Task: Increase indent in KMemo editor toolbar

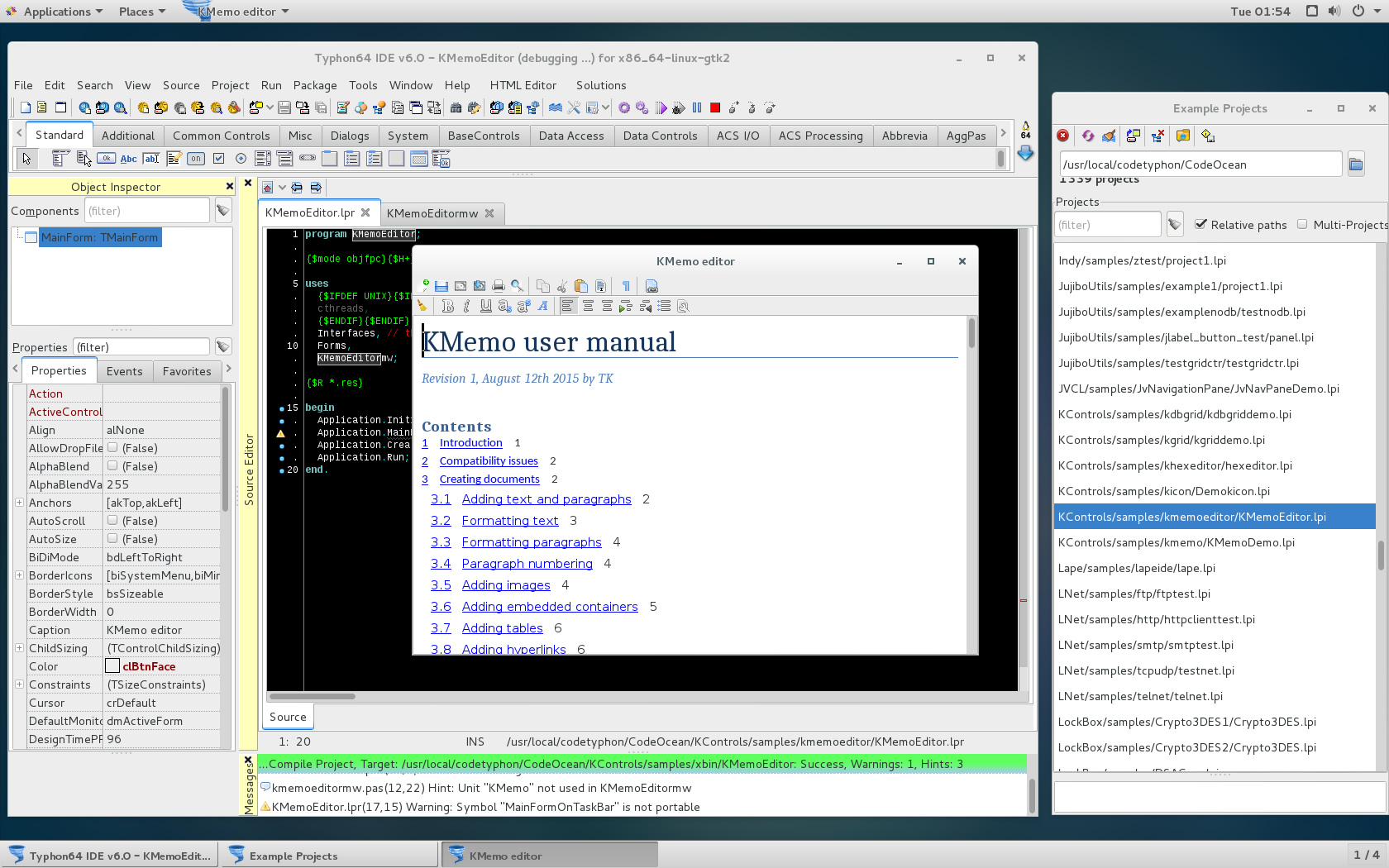Action: click(x=626, y=306)
